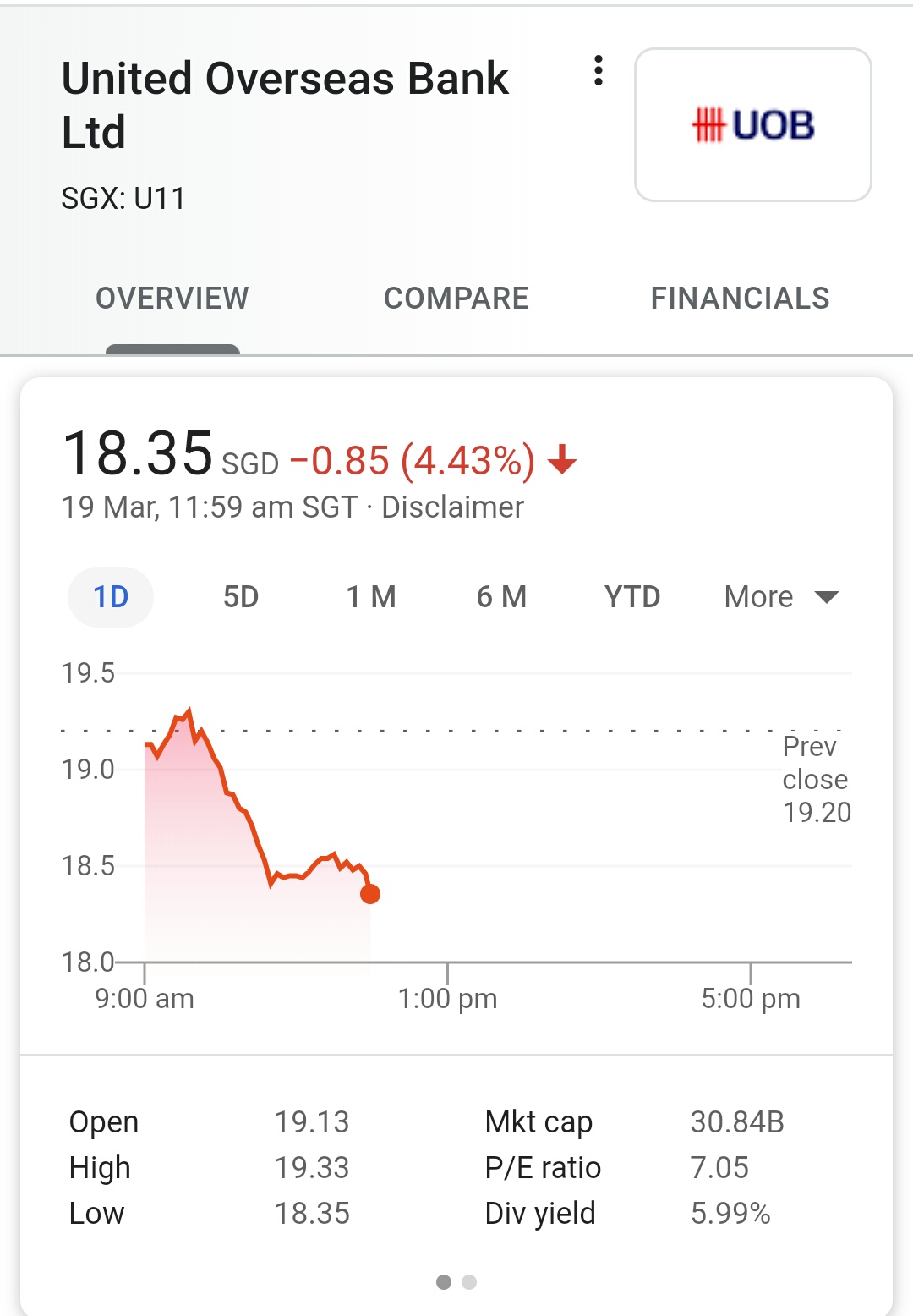Screen dimensions: 913x1316
Task: Click the 1:00 pm marker on chart axis
Action: tap(447, 998)
